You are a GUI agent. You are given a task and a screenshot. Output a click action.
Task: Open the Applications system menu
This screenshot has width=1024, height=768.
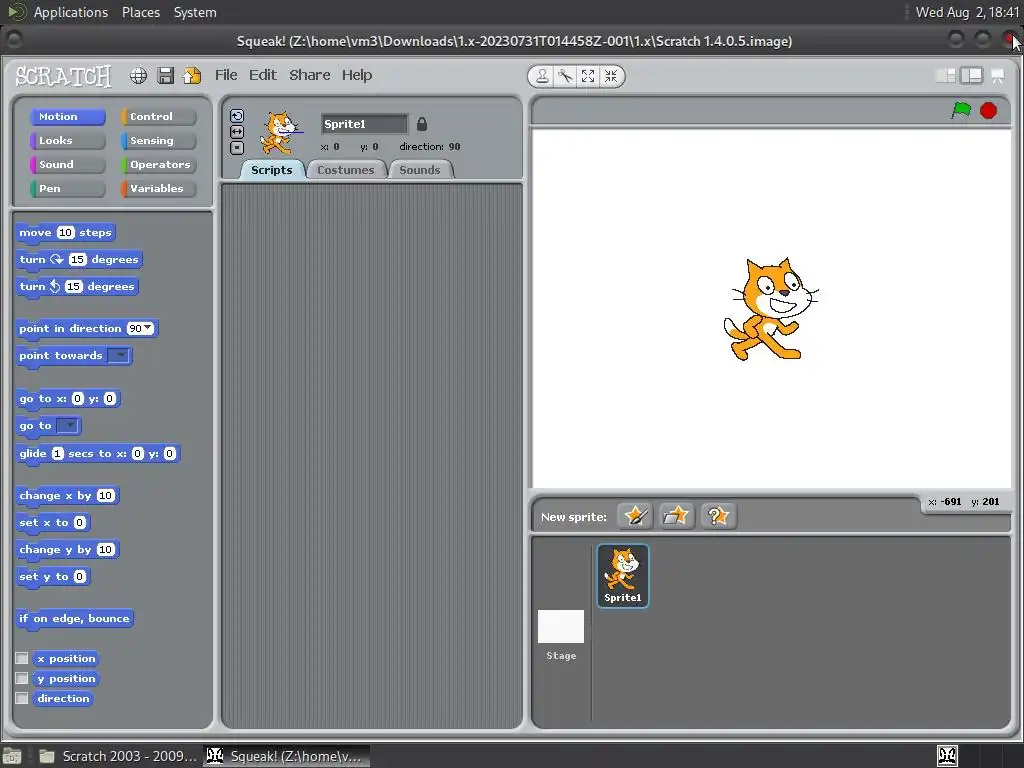tap(71, 12)
